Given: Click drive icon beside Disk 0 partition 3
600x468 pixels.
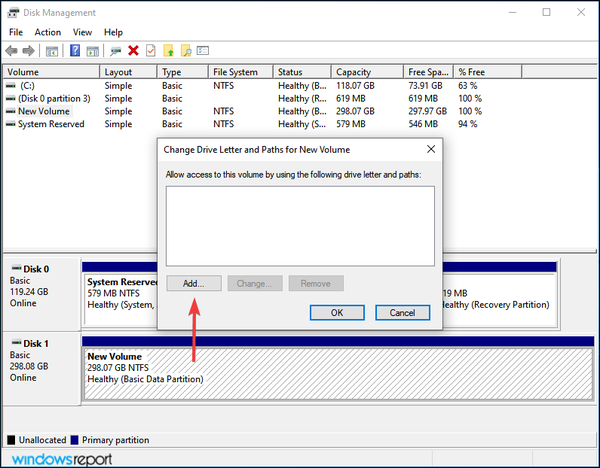Looking at the screenshot, I should tap(11, 98).
